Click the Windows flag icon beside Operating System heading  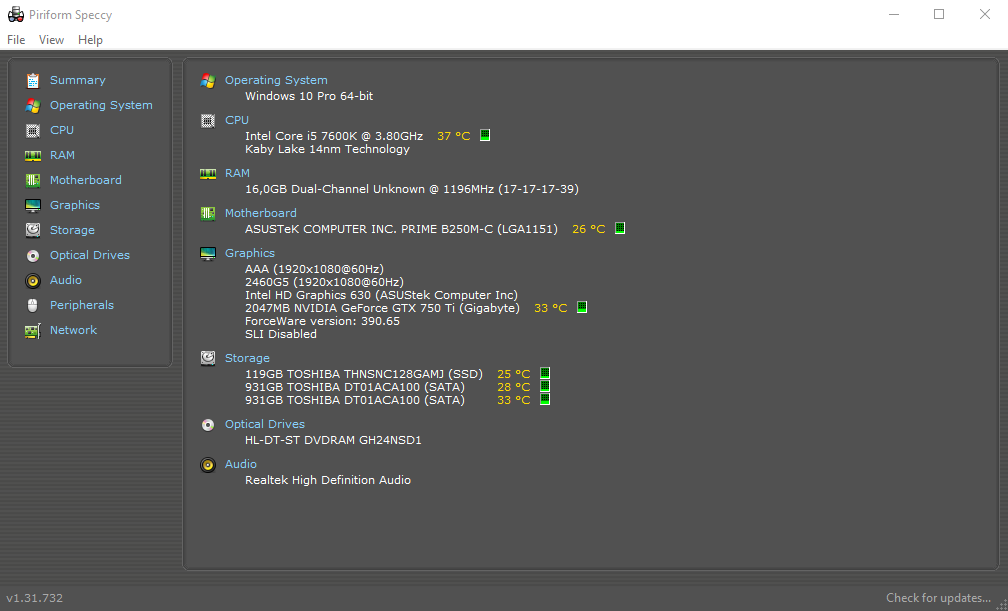point(208,81)
